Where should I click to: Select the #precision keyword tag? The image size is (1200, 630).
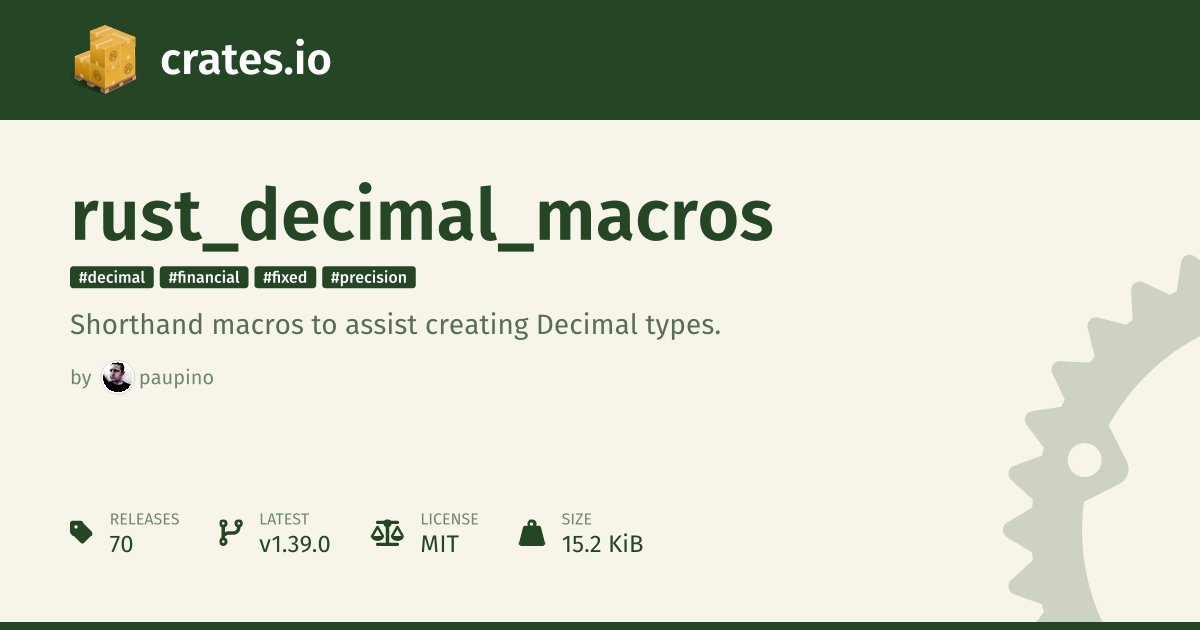368,278
